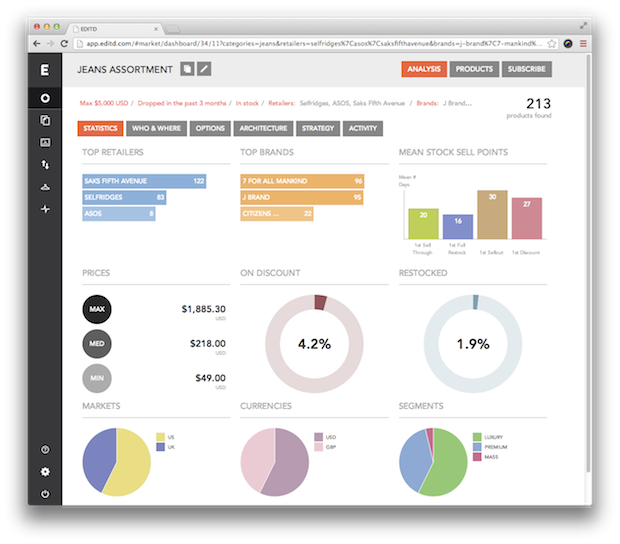The width and height of the screenshot is (620, 544).
Task: Click the pulse activity icon in sidebar
Action: click(x=45, y=209)
